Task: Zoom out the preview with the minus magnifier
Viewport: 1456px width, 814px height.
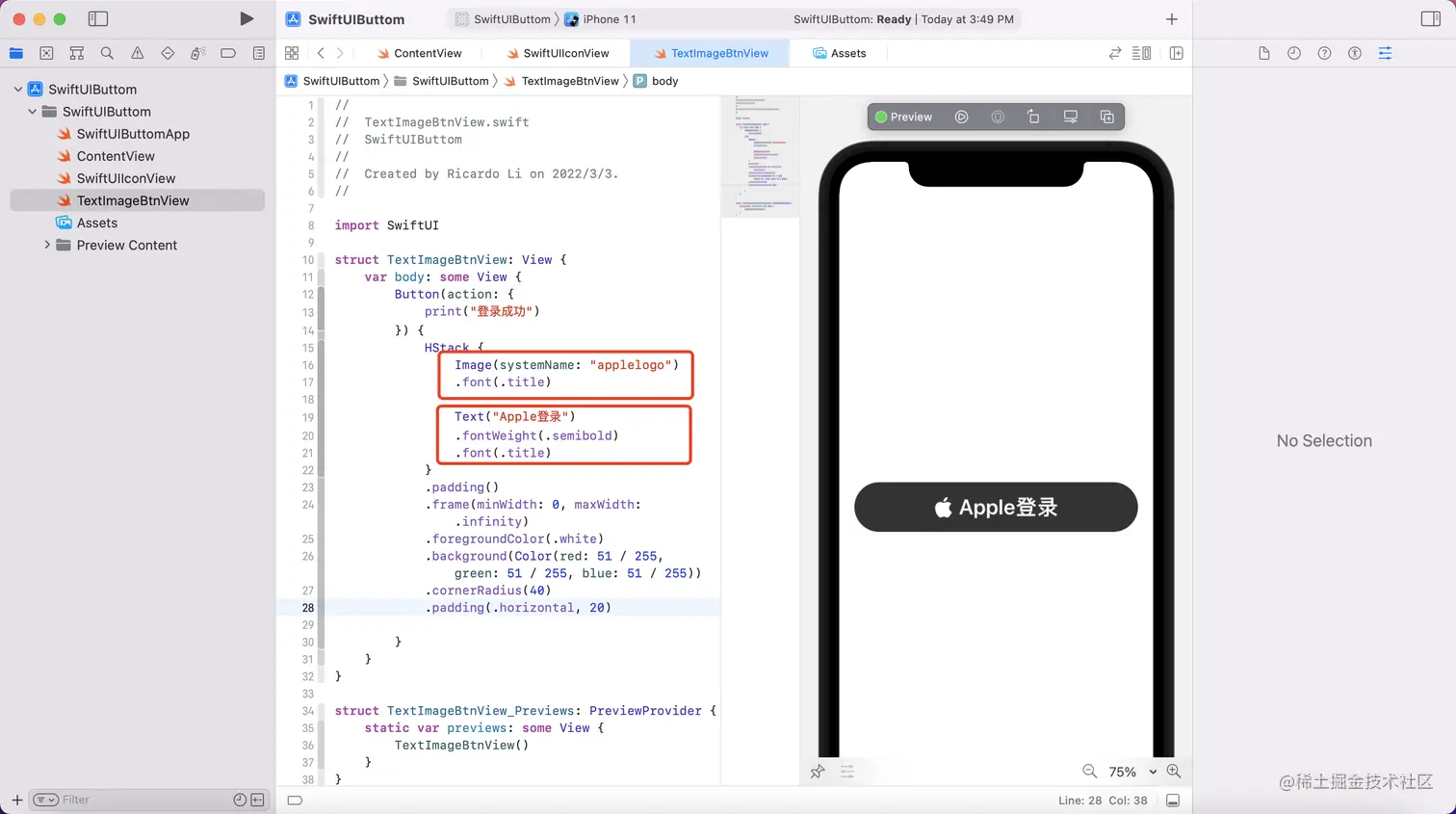Action: pos(1089,772)
